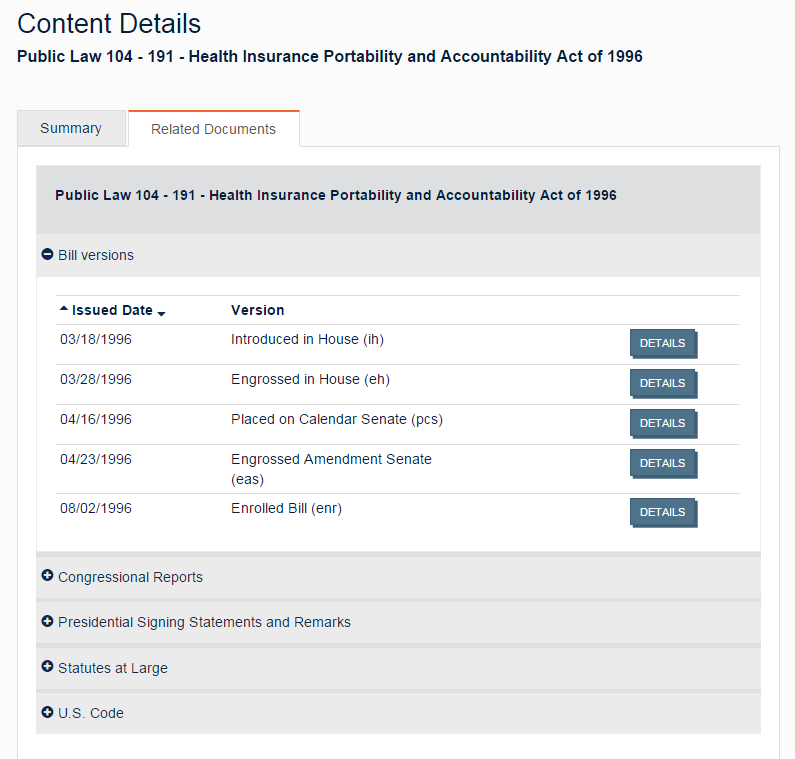View Details for Placed on Calendar Senate
The height and width of the screenshot is (759, 795).
(x=662, y=423)
